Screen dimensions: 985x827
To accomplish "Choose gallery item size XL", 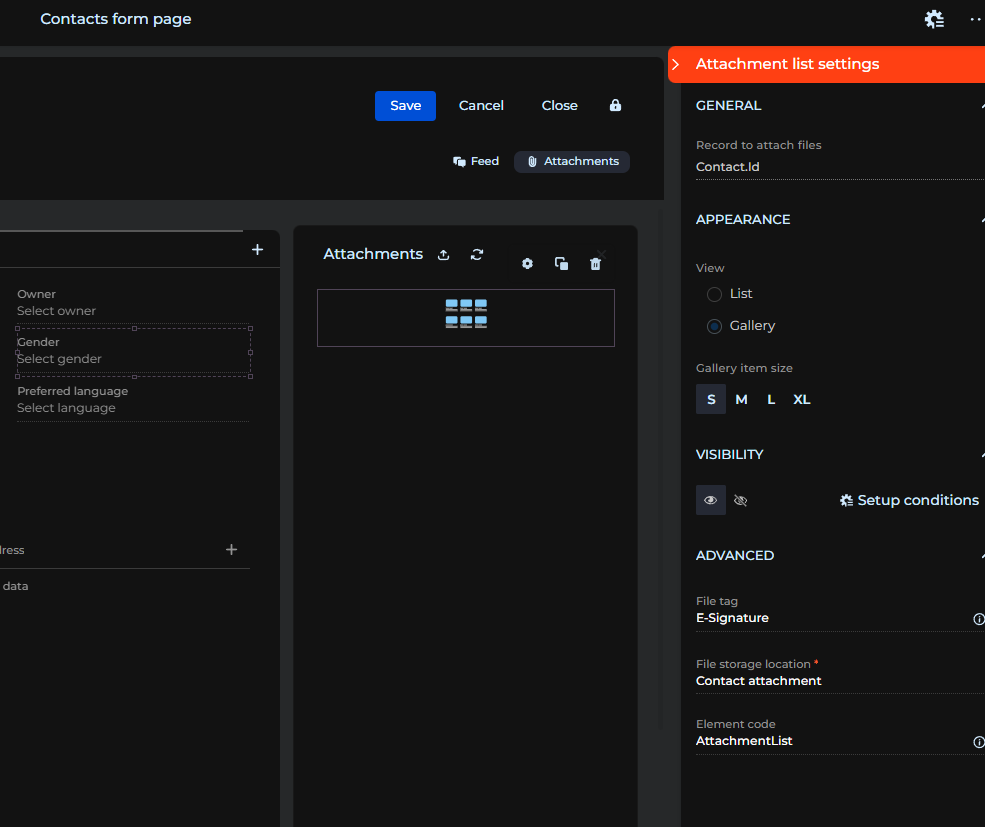I will (801, 399).
